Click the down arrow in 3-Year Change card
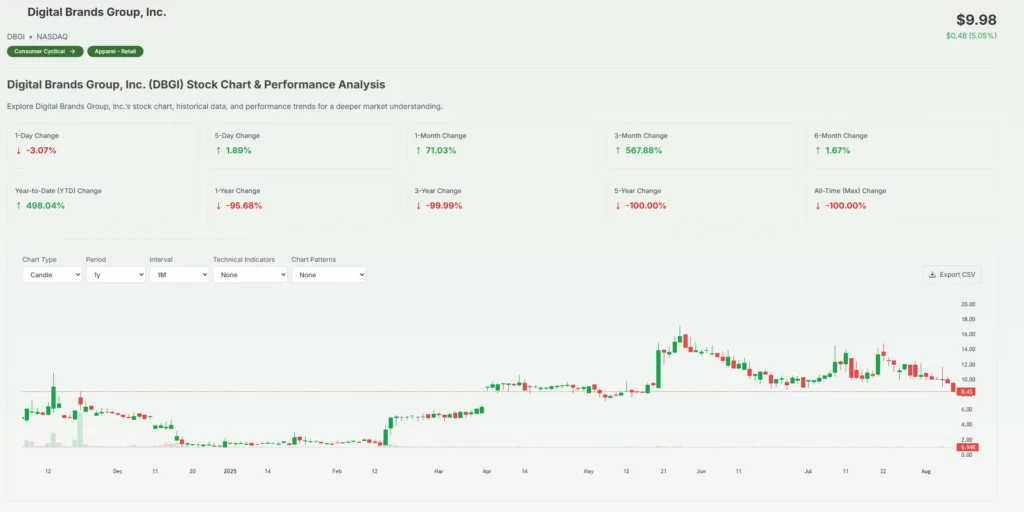Screen dimensions: 1024x512 [x=419, y=206]
